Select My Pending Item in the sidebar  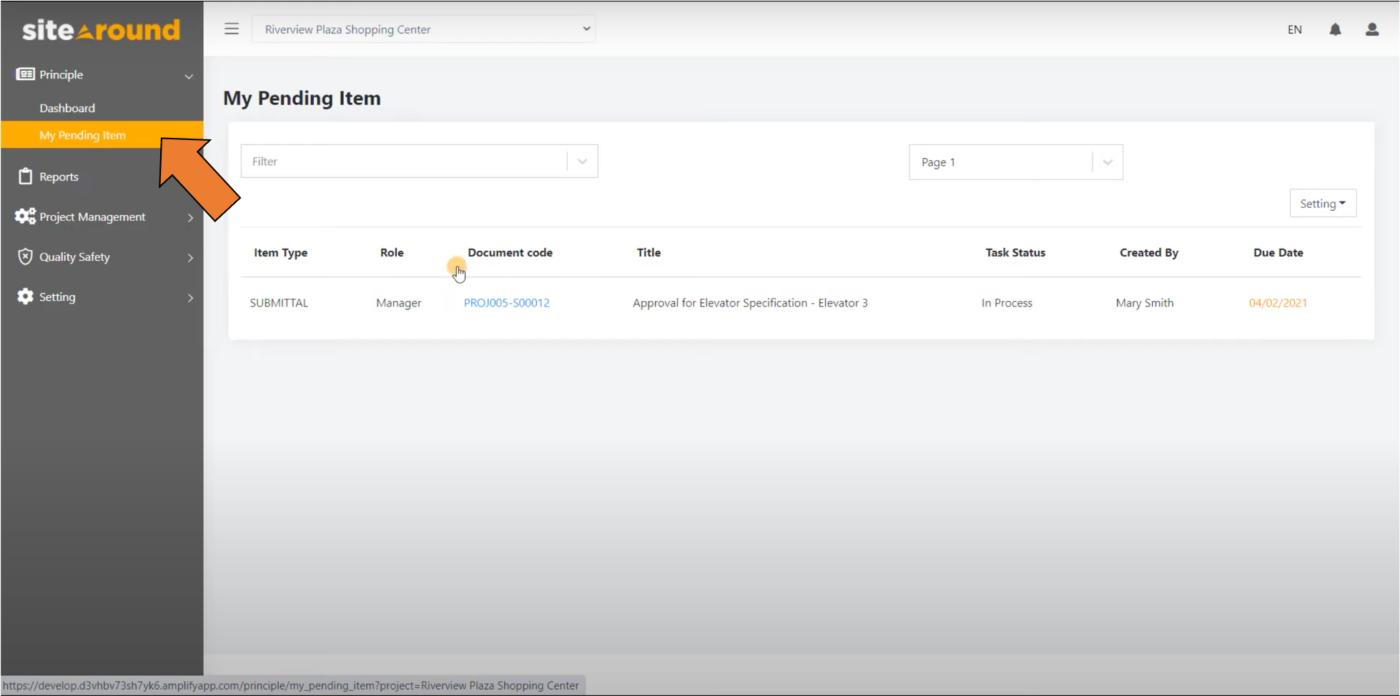(83, 134)
